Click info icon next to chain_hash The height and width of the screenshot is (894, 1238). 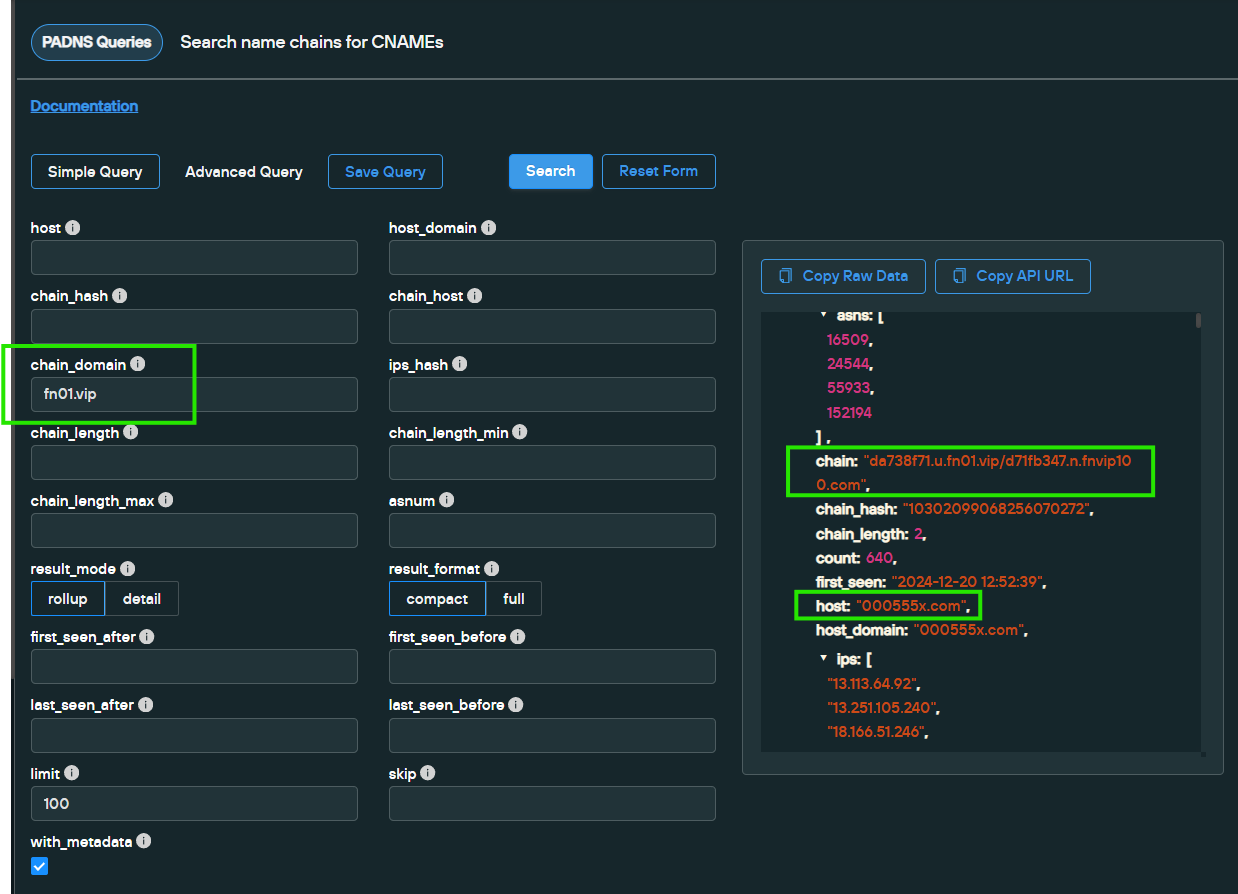[x=120, y=296]
